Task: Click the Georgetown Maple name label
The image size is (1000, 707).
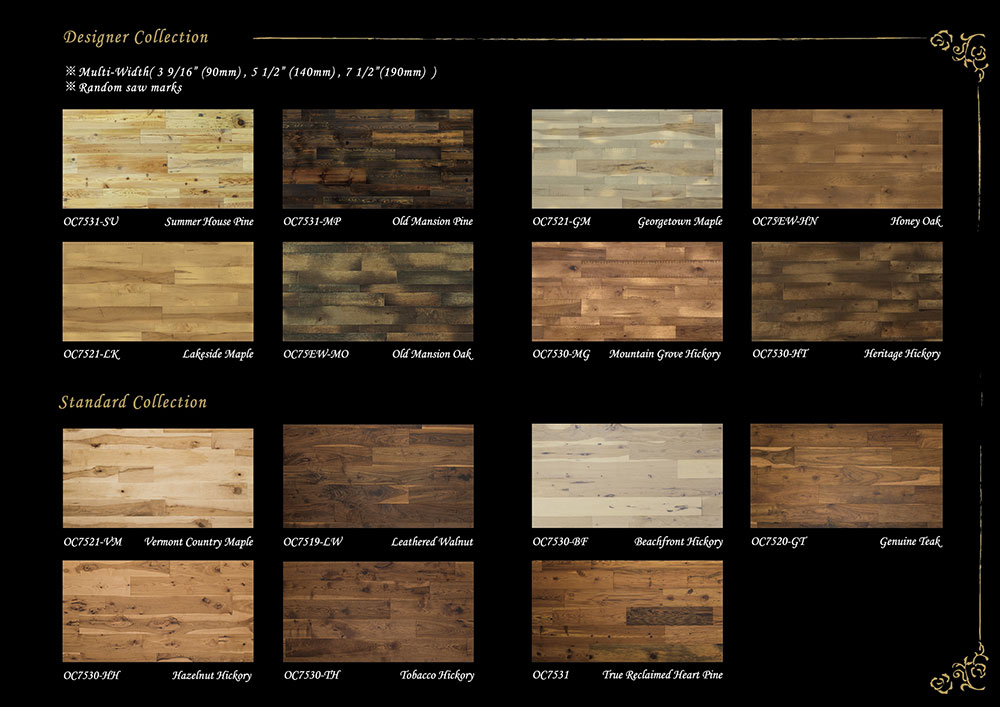Action: [x=680, y=222]
